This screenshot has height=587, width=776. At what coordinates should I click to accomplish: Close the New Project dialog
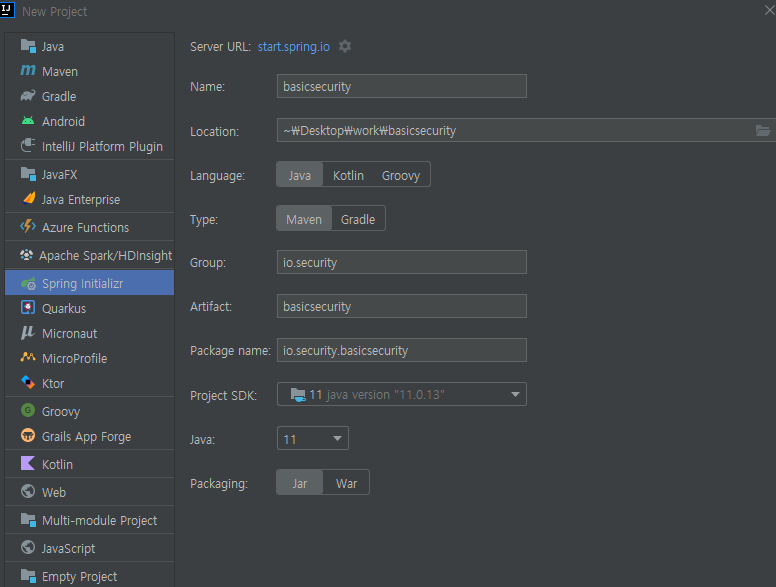[x=770, y=10]
